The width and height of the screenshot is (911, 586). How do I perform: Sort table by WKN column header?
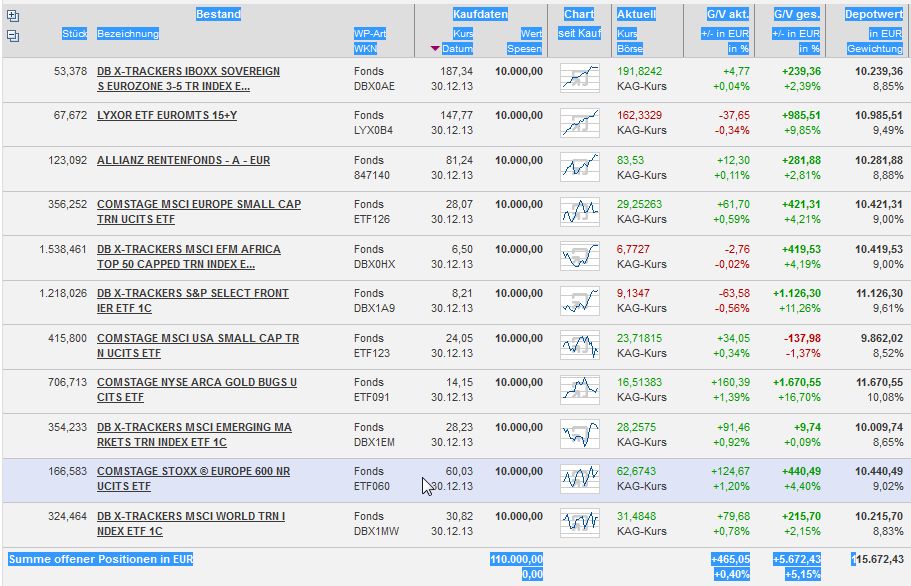point(365,48)
